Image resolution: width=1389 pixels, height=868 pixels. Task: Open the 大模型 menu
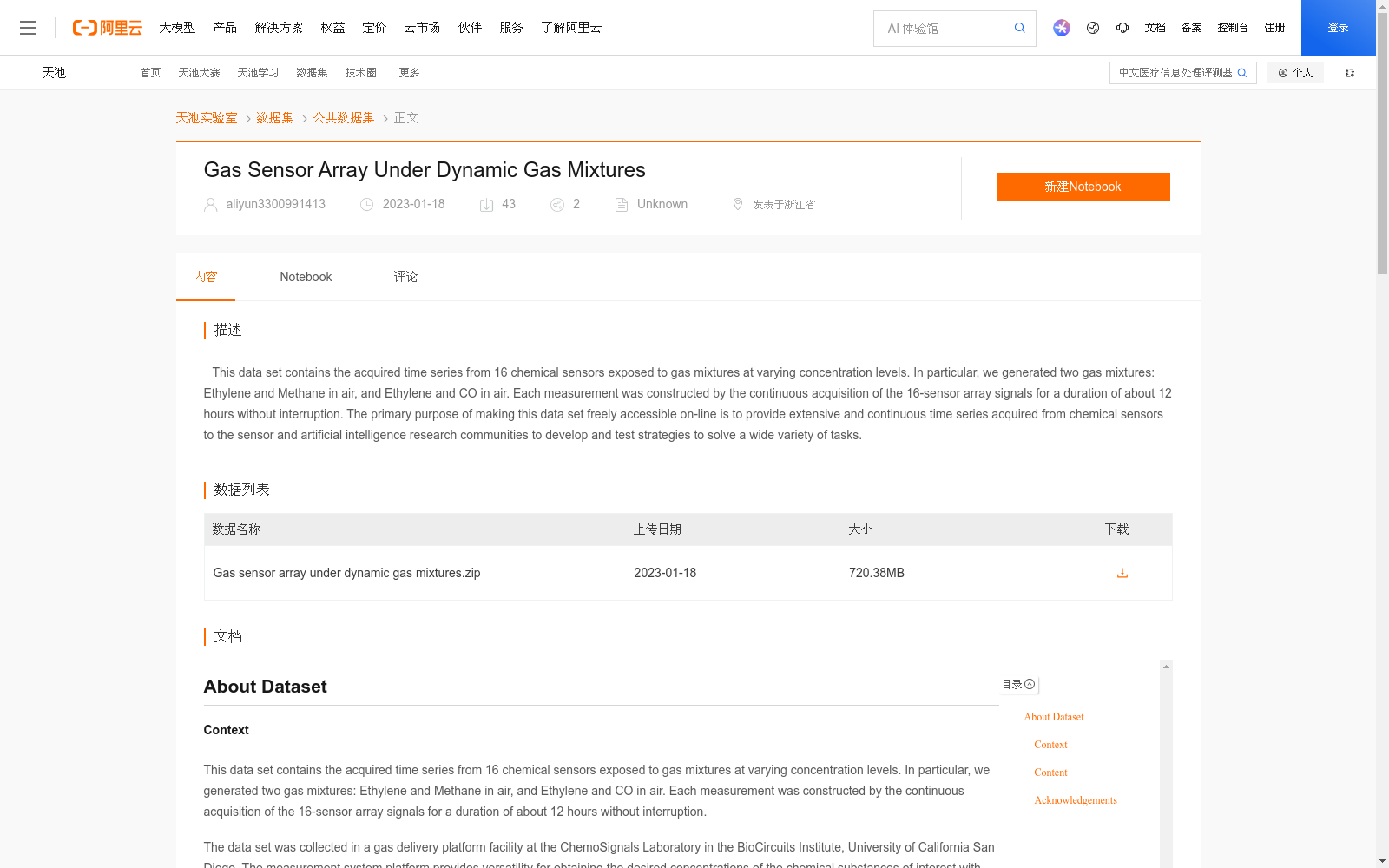(177, 28)
